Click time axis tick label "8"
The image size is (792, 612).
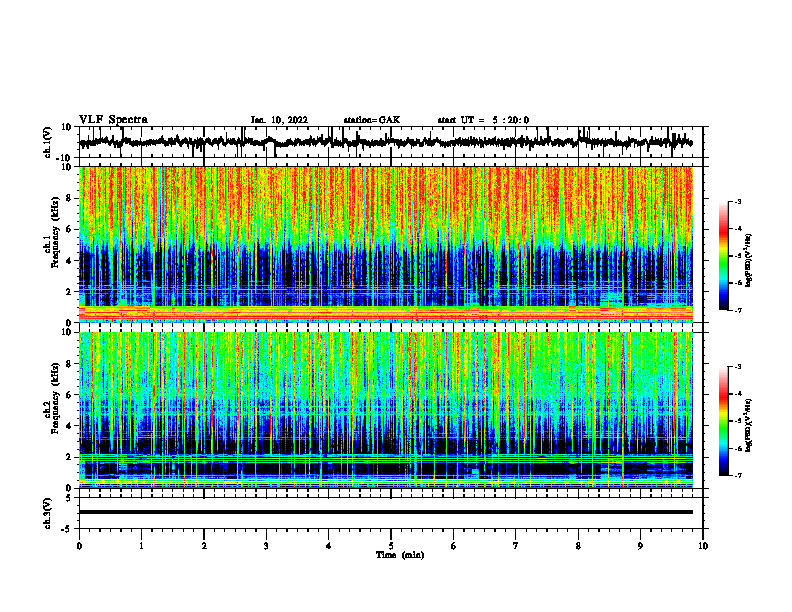coord(578,546)
